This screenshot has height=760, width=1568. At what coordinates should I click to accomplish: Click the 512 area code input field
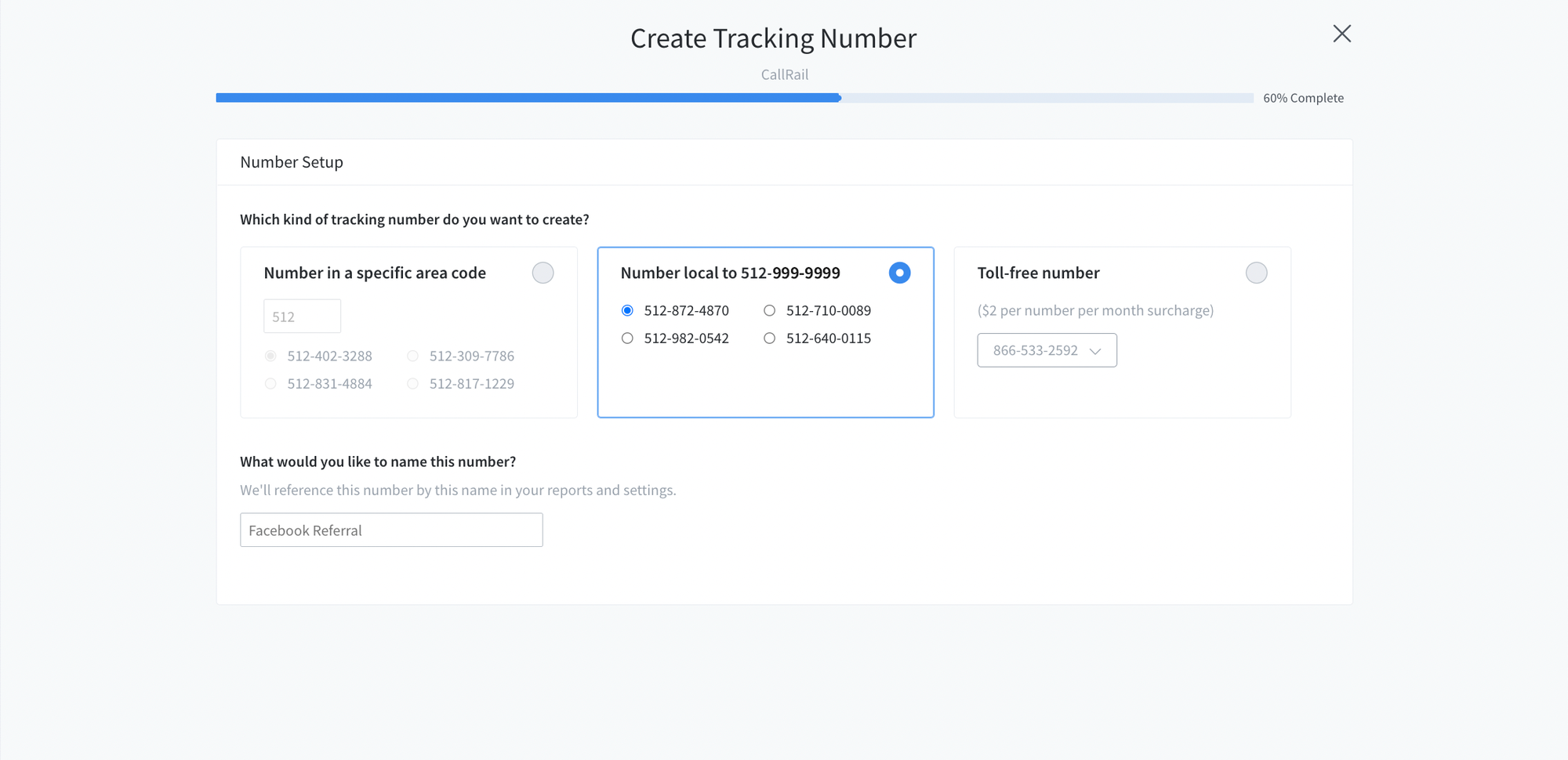[302, 317]
